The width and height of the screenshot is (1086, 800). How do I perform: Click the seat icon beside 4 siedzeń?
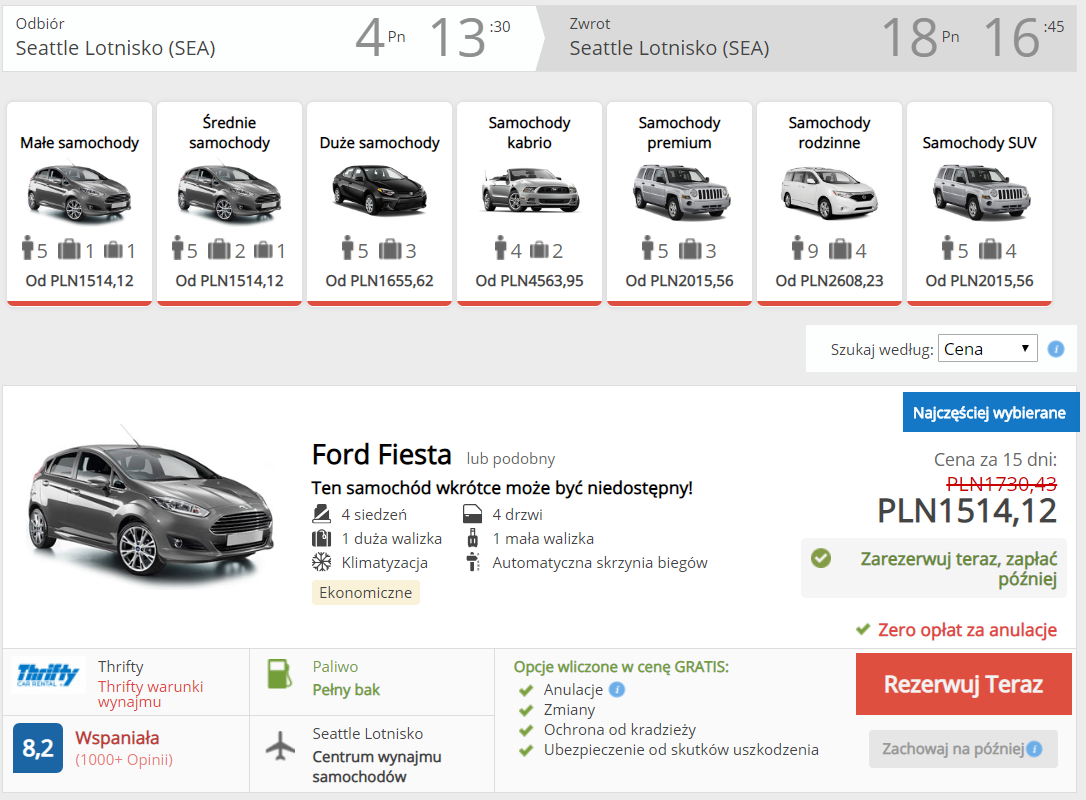(x=321, y=514)
